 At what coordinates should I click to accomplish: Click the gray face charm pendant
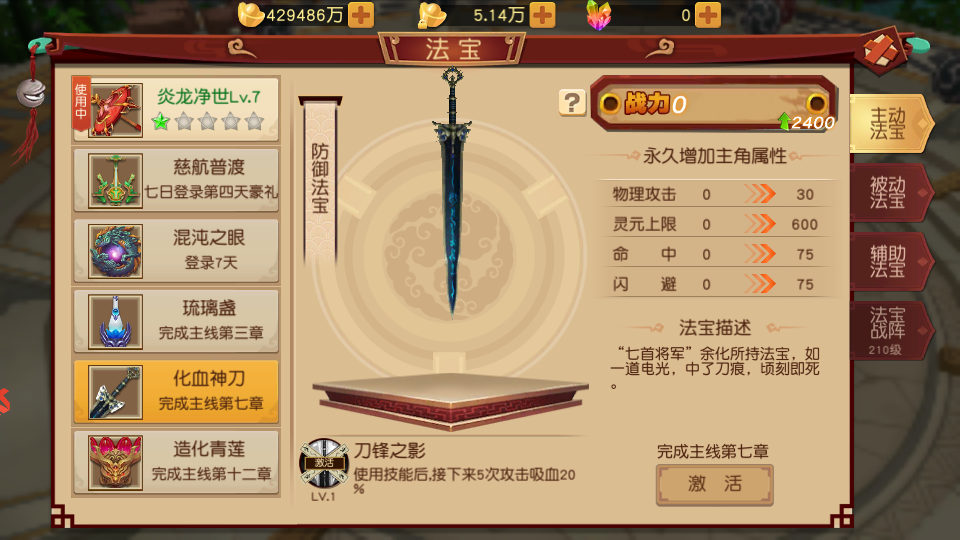[31, 94]
